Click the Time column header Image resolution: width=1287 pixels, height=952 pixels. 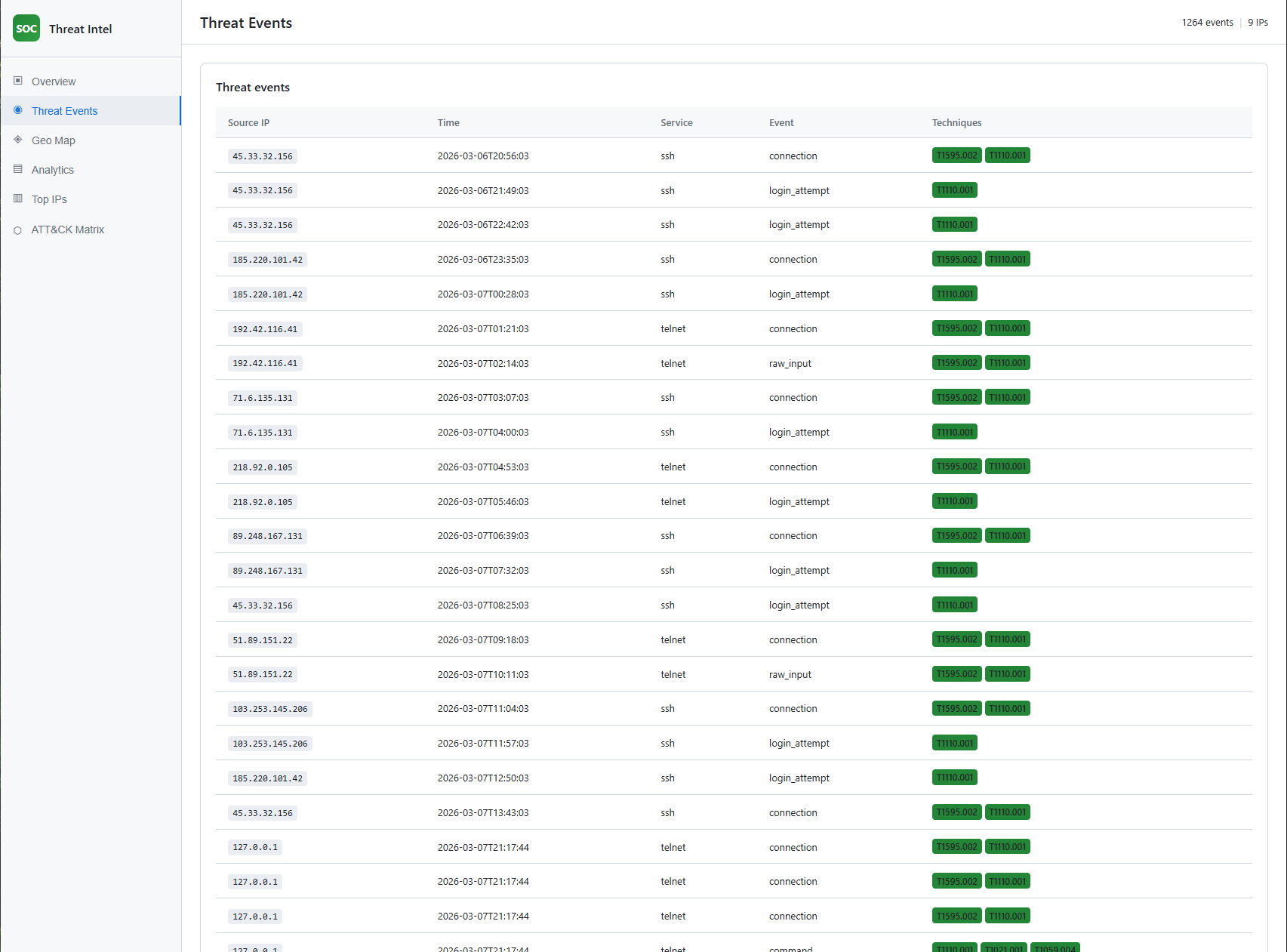pyautogui.click(x=448, y=122)
